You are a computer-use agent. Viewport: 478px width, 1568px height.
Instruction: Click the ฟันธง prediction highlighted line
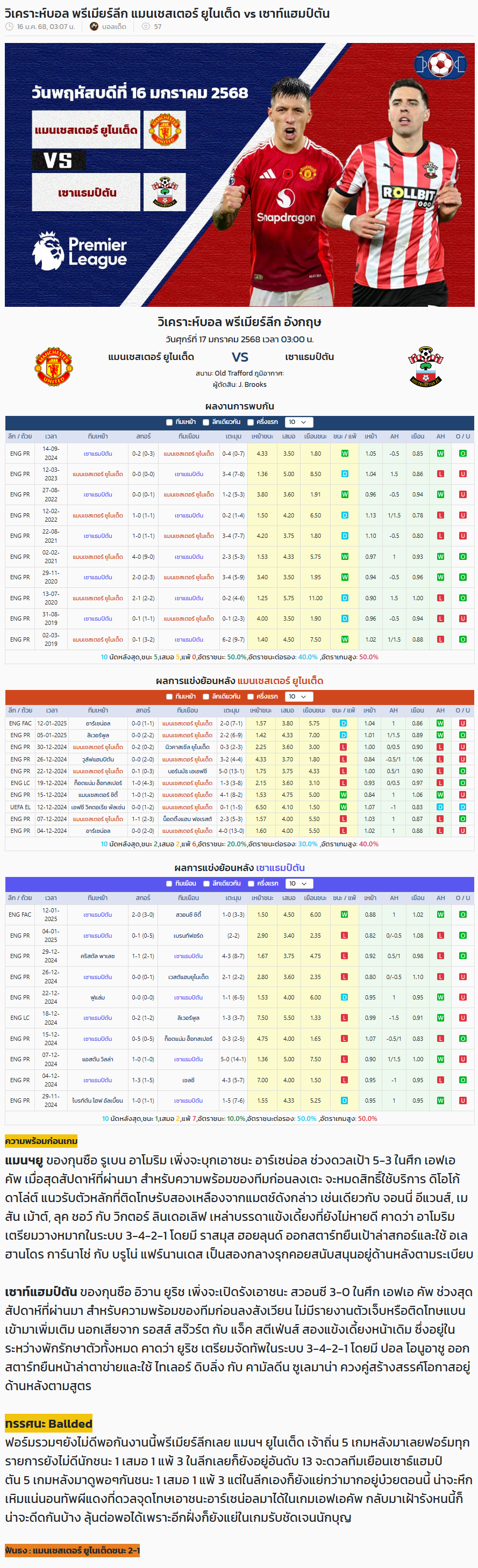[x=73, y=1550]
